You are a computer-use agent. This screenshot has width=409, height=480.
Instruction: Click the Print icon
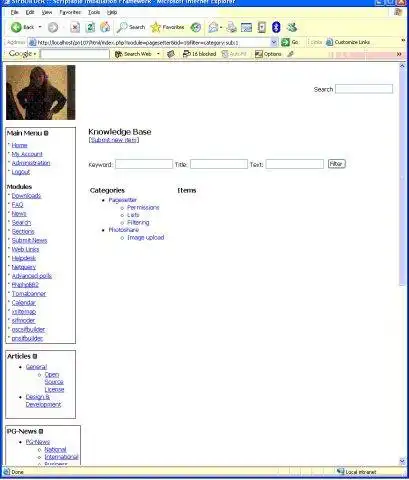pos(231,27)
